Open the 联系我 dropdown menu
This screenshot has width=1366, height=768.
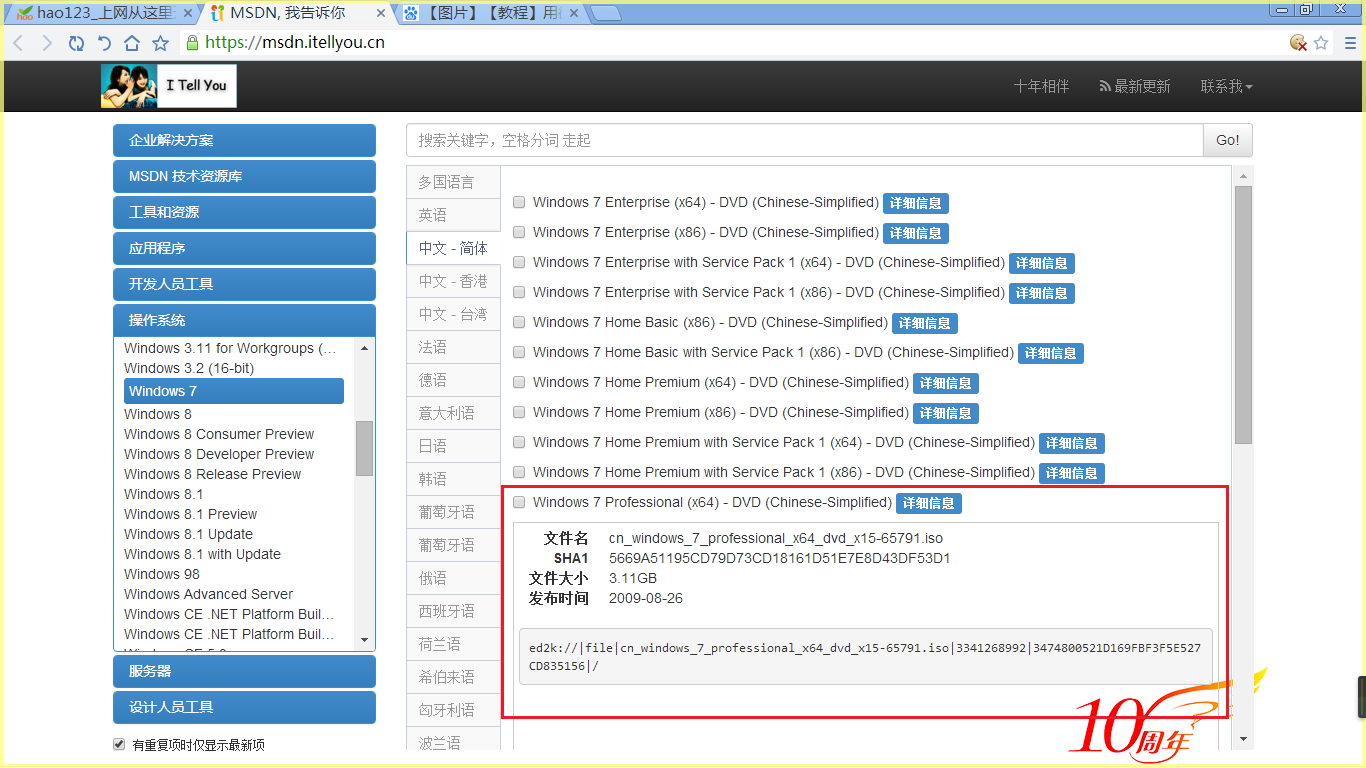click(x=1226, y=87)
